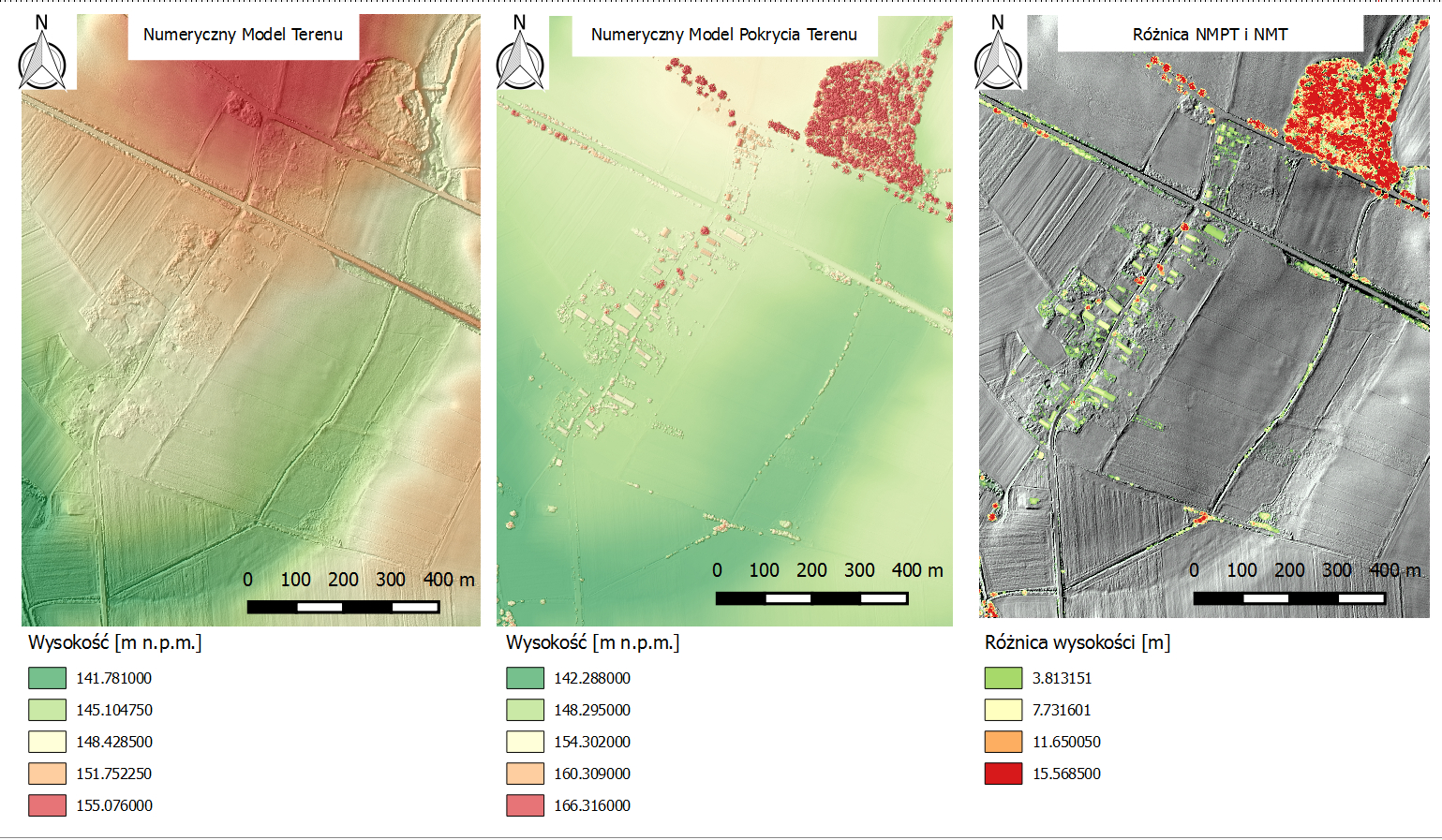Click the scale bar on the surface cover map
This screenshot has width=1442, height=840.
coord(811,597)
